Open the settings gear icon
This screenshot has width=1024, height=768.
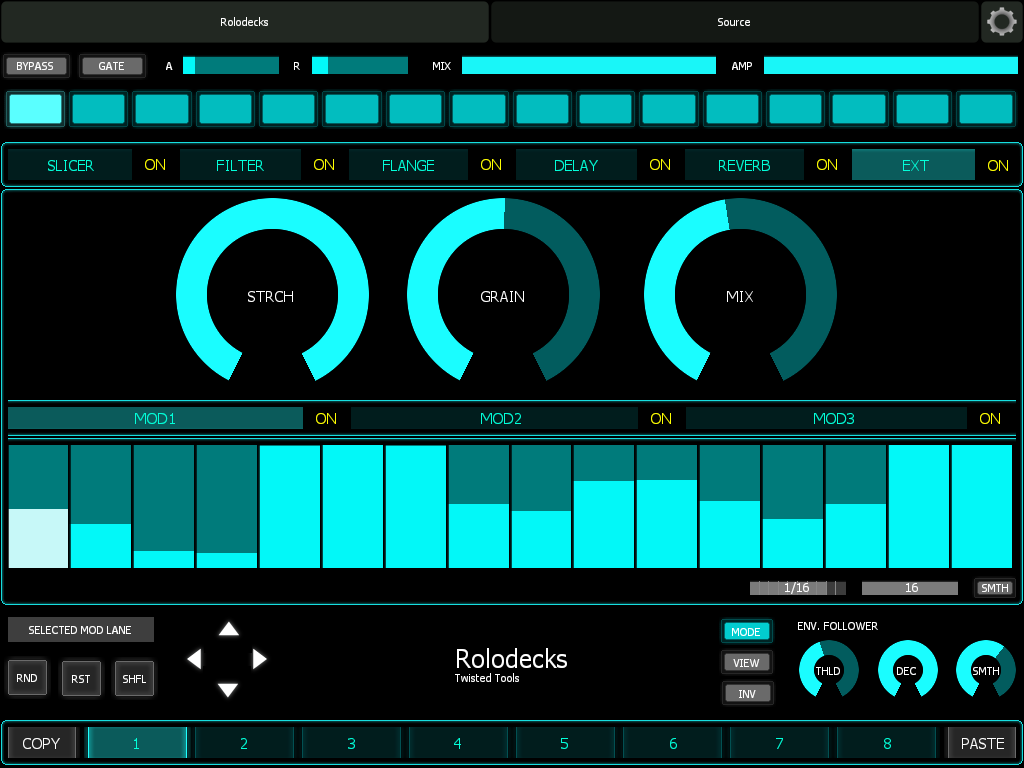pyautogui.click(x=1002, y=22)
